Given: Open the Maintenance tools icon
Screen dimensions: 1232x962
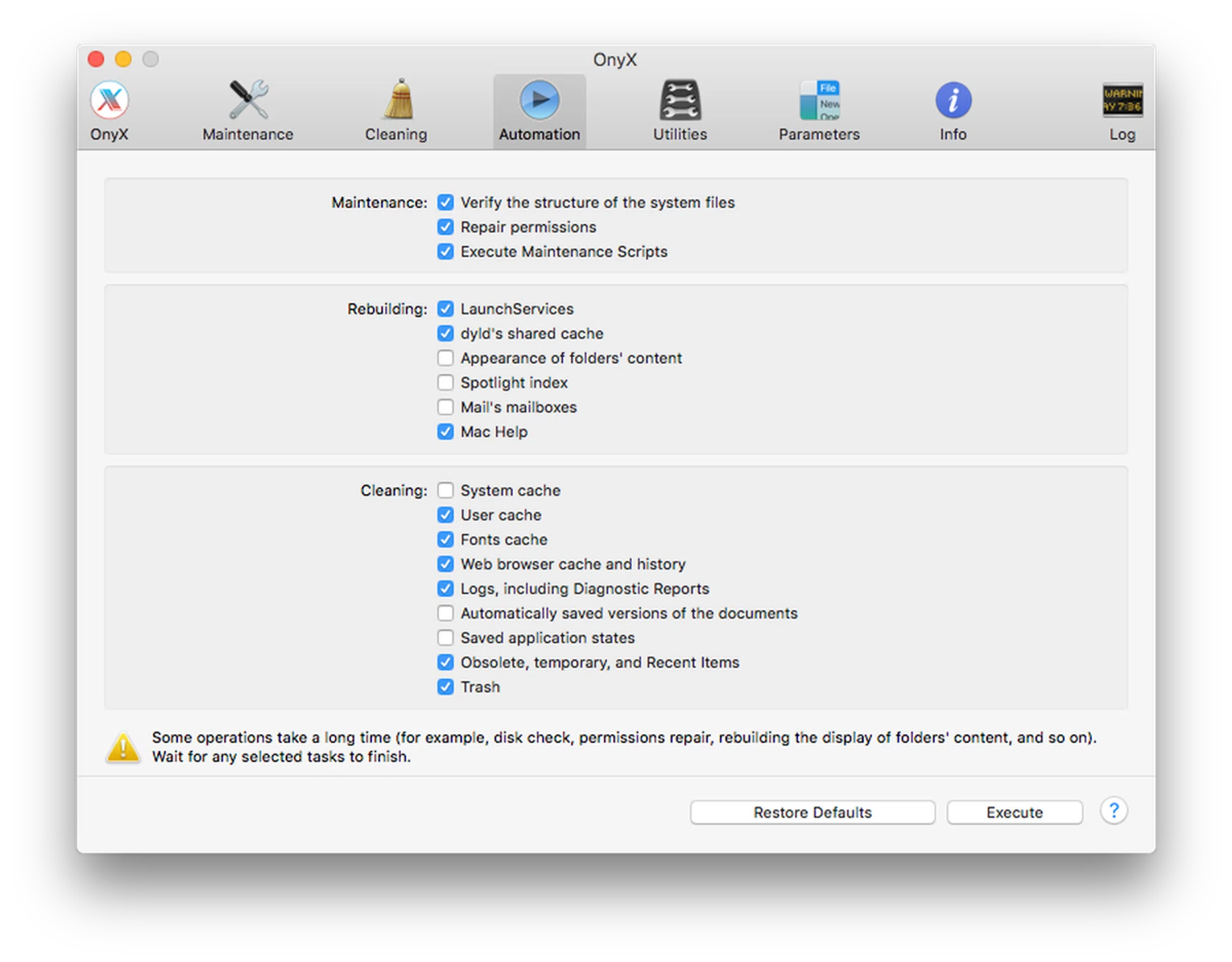Looking at the screenshot, I should tap(248, 100).
